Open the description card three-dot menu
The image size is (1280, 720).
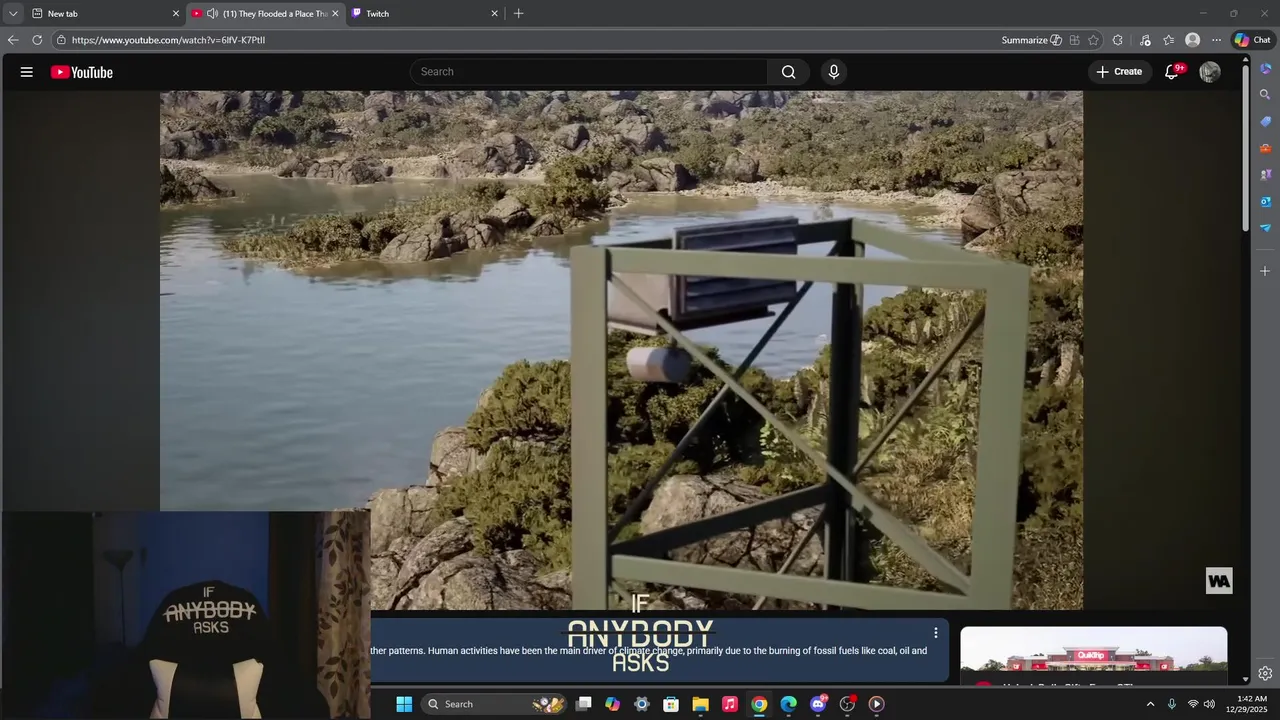coord(936,633)
